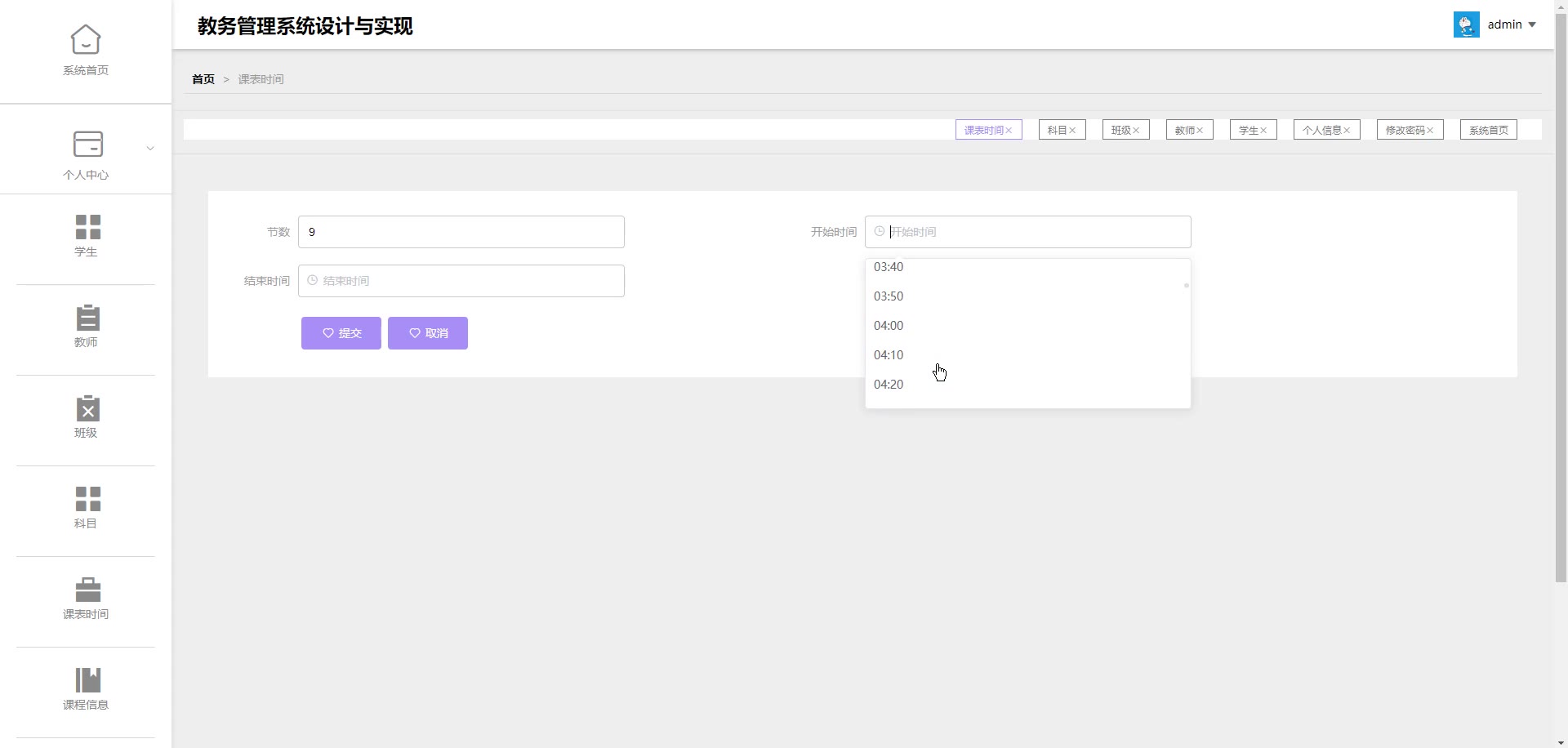Click the admin avatar image
The height and width of the screenshot is (748, 1568).
click(x=1467, y=24)
